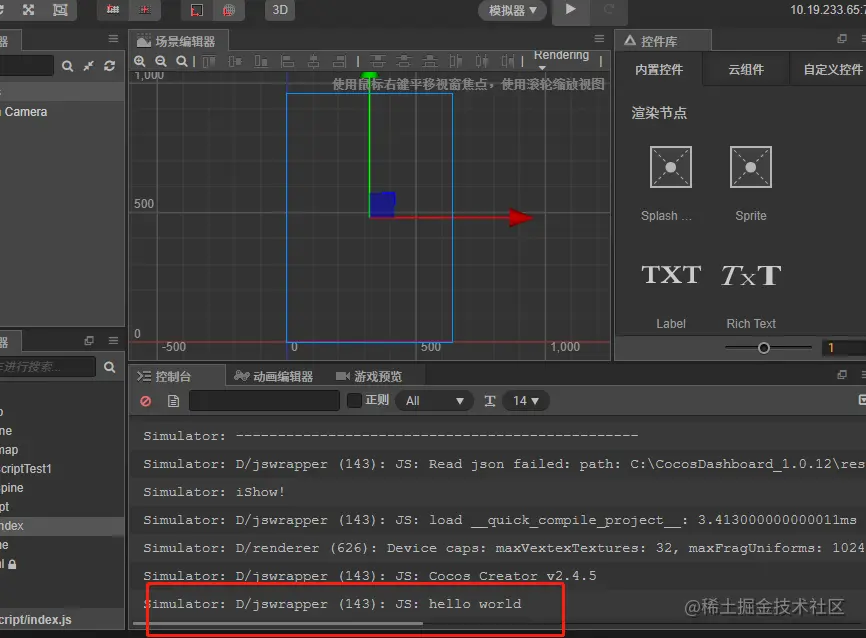Open the All log level dropdown
866x638 pixels.
pyautogui.click(x=435, y=400)
